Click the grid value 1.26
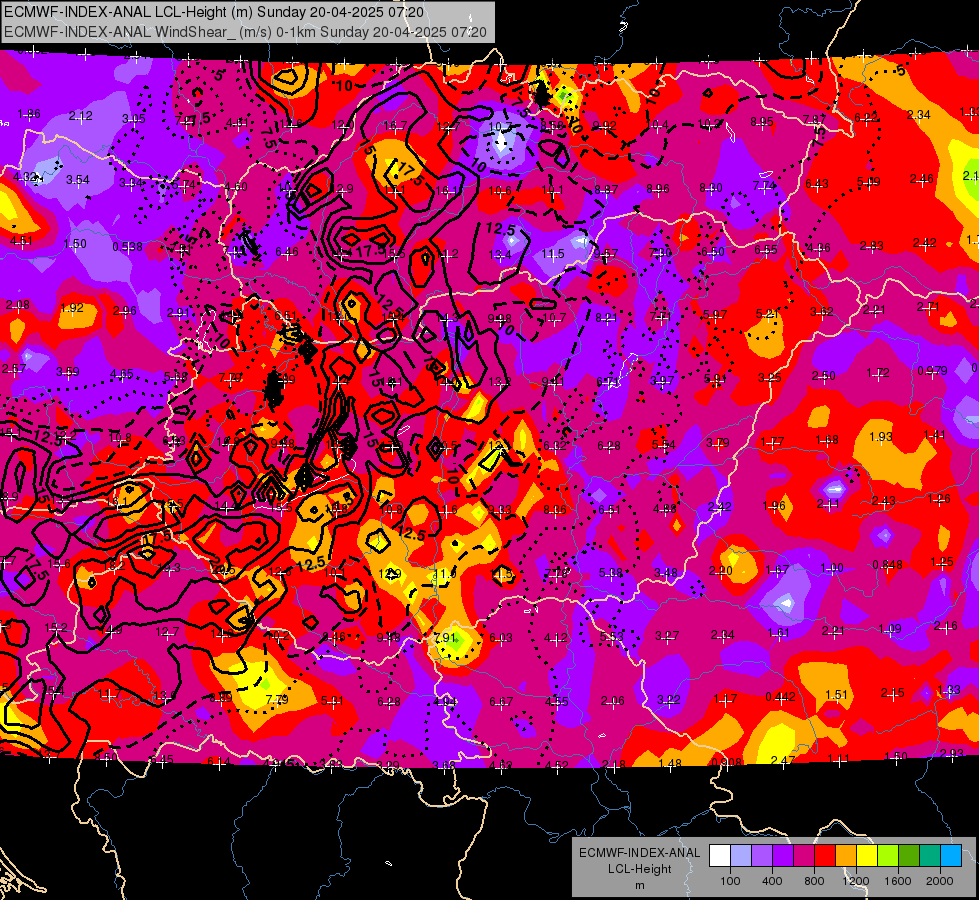 (x=939, y=498)
